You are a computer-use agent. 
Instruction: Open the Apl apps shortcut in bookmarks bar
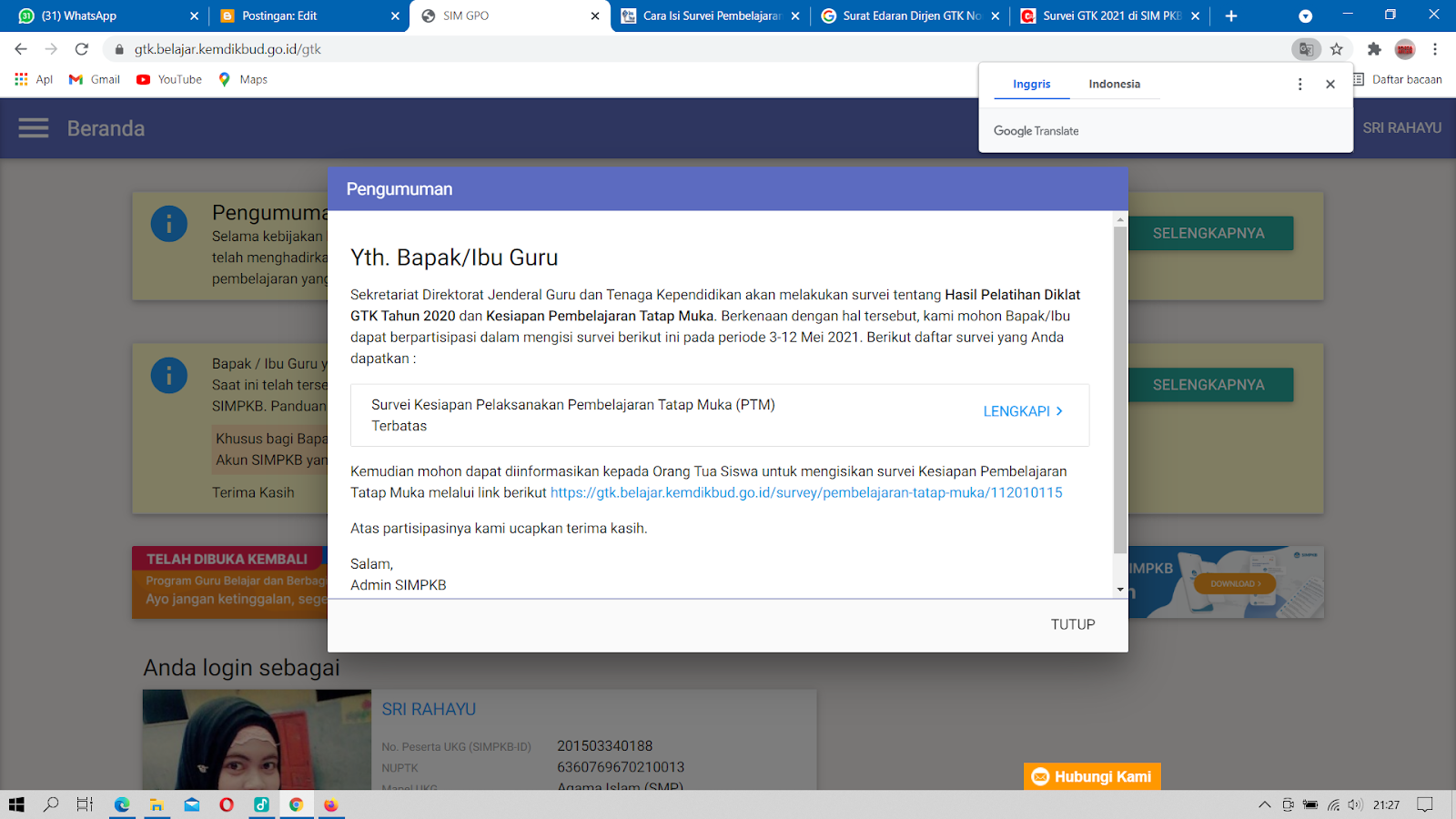tap(34, 79)
